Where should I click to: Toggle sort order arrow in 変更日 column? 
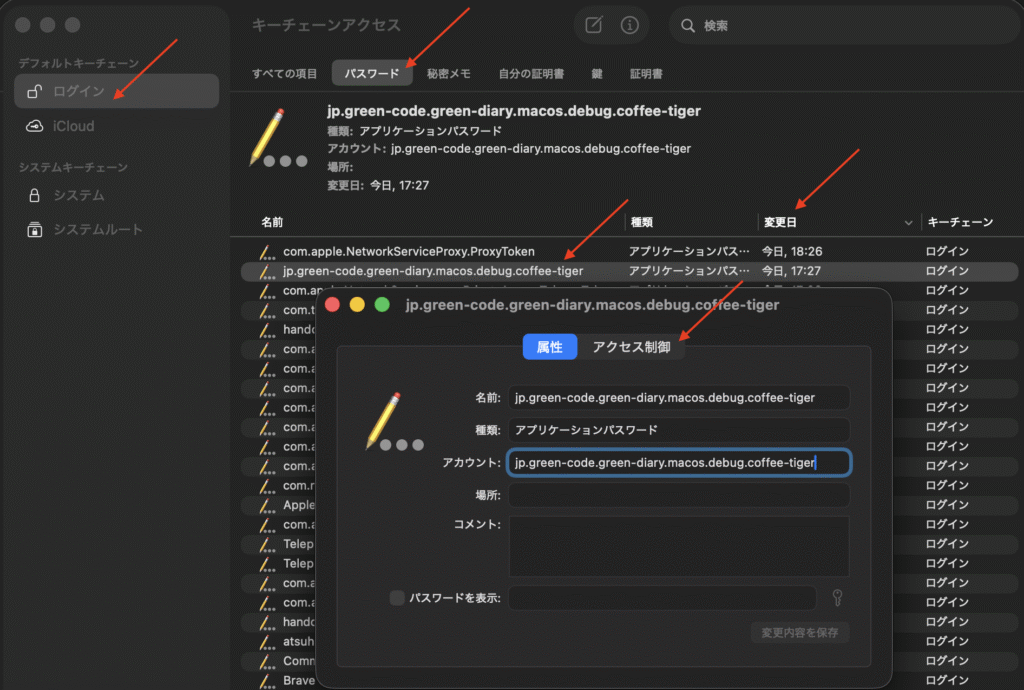[x=909, y=222]
